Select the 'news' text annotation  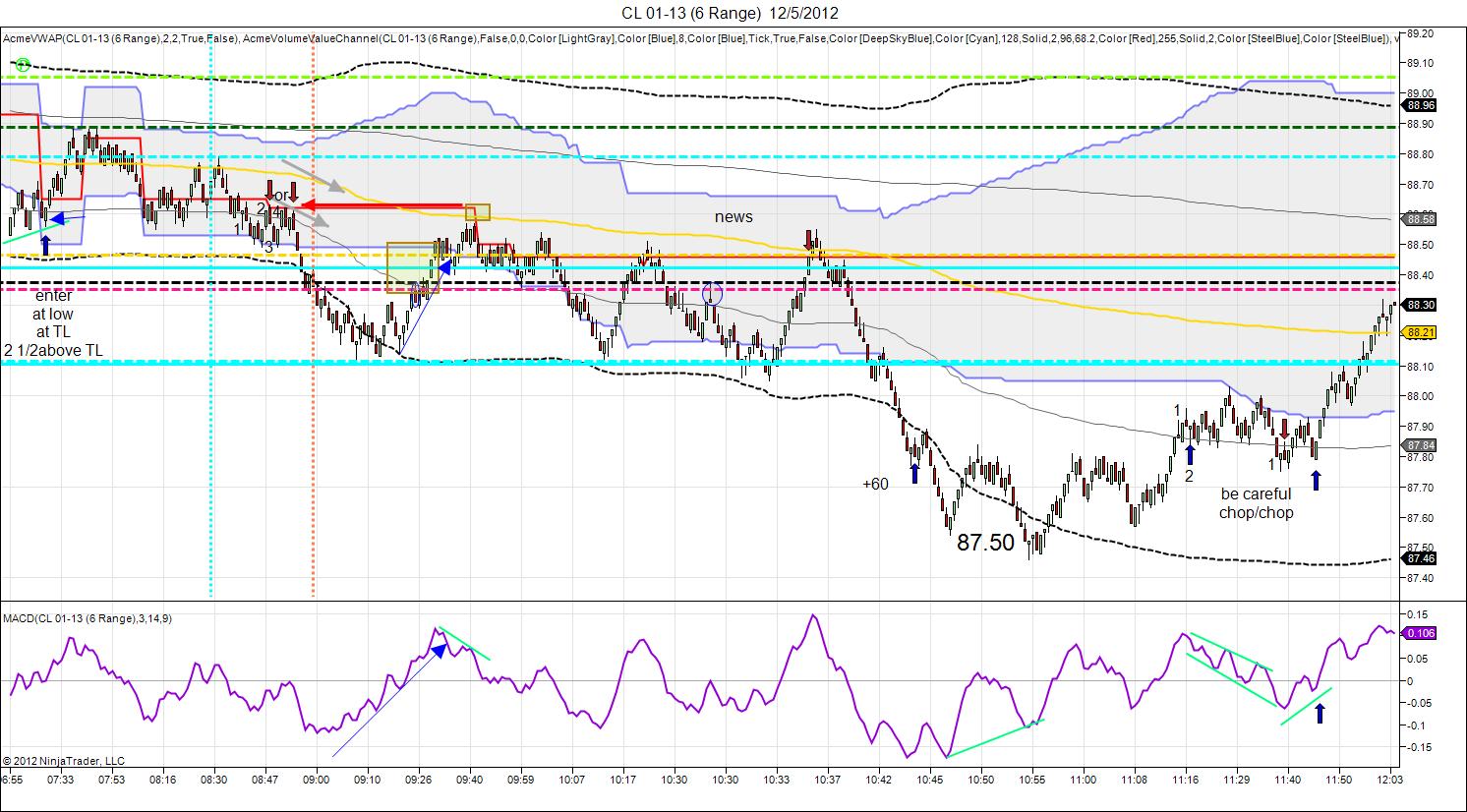[x=733, y=216]
